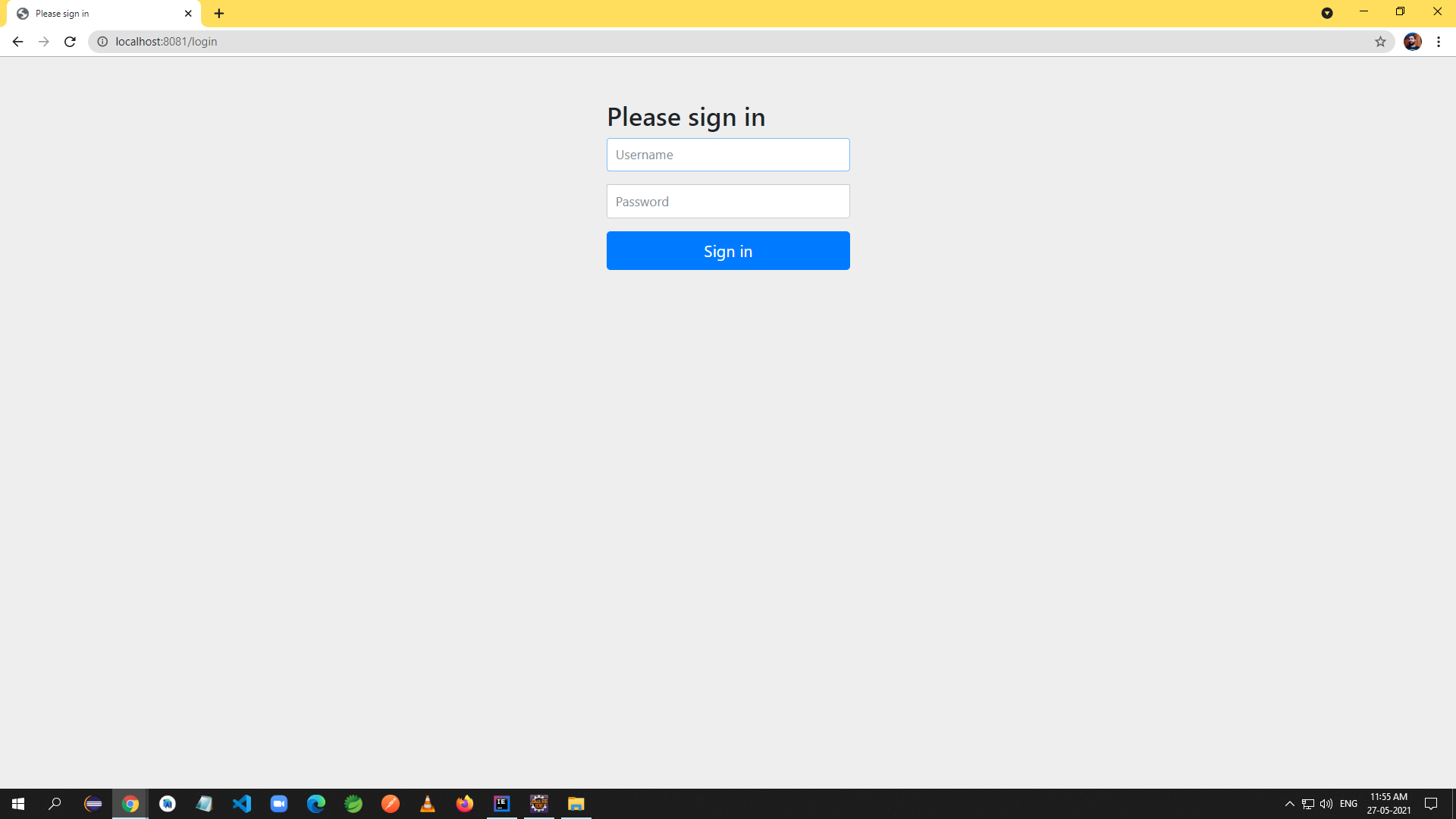Expand the Chrome tab search dropdown
The height and width of the screenshot is (819, 1456).
[x=1327, y=13]
